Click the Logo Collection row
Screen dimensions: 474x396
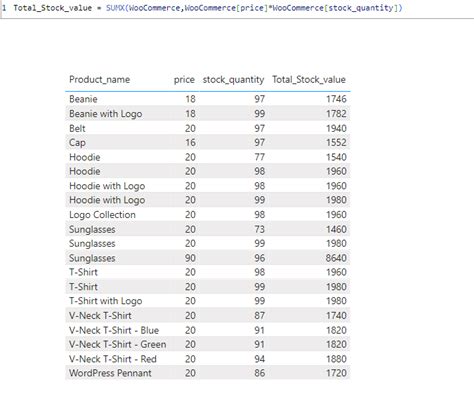pos(207,215)
